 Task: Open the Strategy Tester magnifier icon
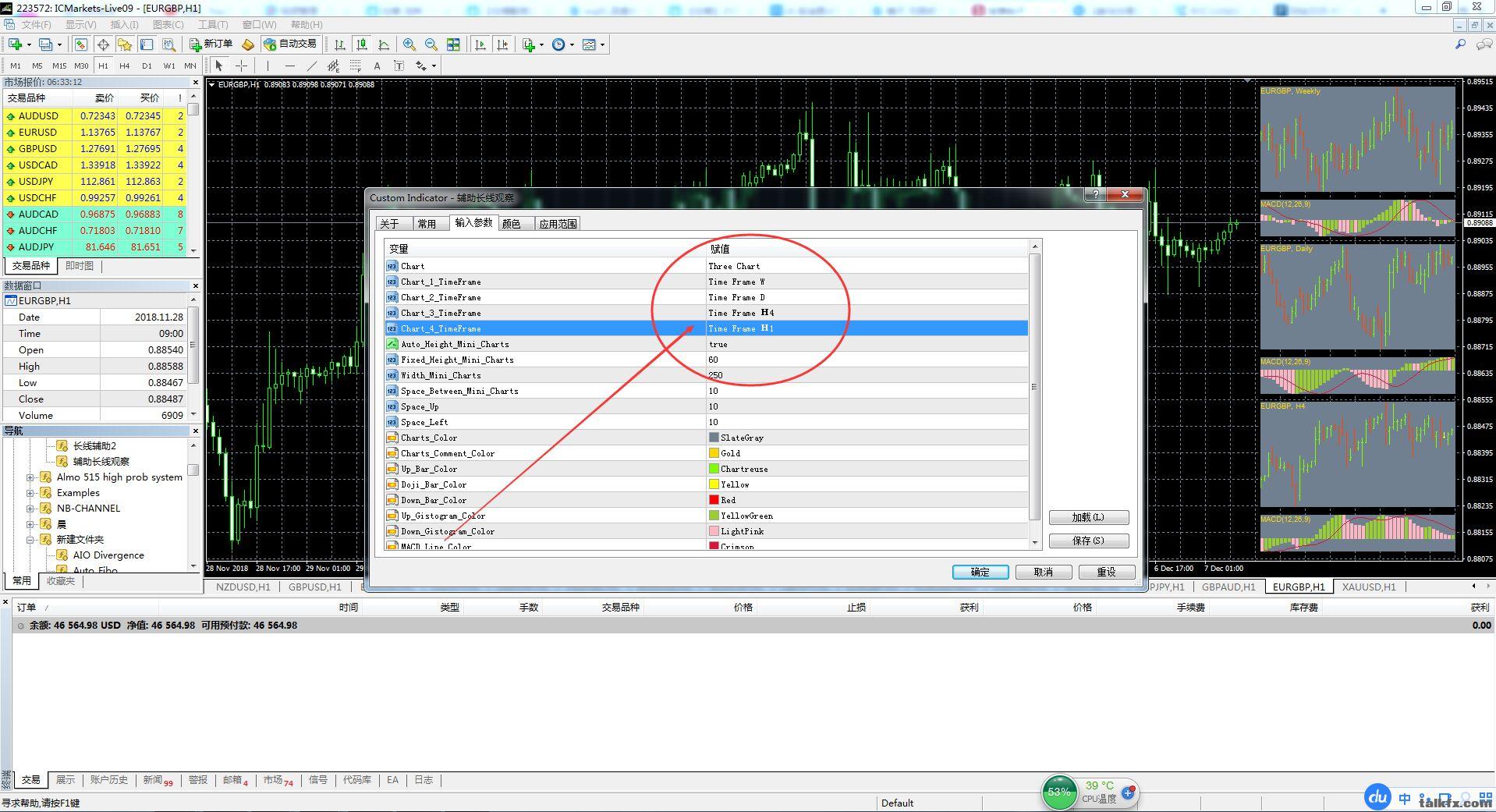168,44
